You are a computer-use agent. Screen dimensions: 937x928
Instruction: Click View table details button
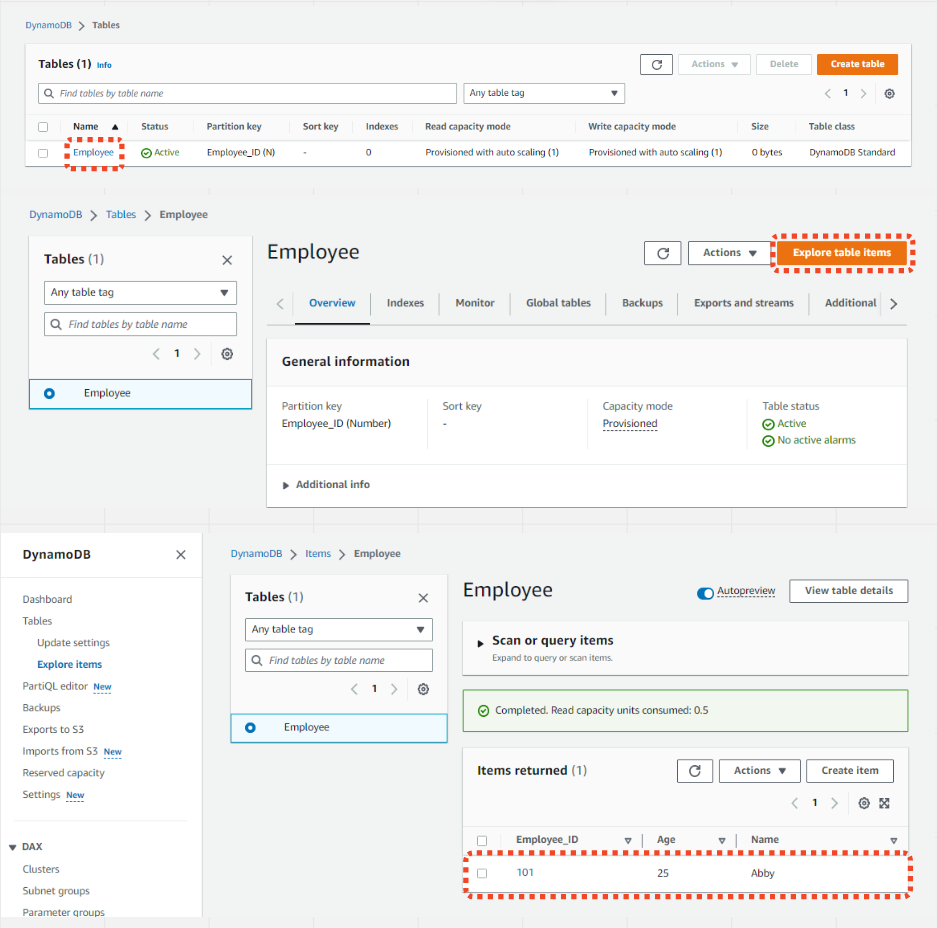849,591
